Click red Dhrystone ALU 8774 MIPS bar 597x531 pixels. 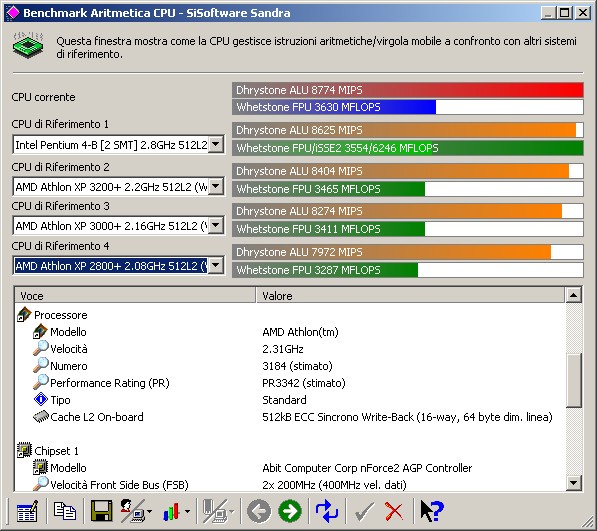point(408,90)
